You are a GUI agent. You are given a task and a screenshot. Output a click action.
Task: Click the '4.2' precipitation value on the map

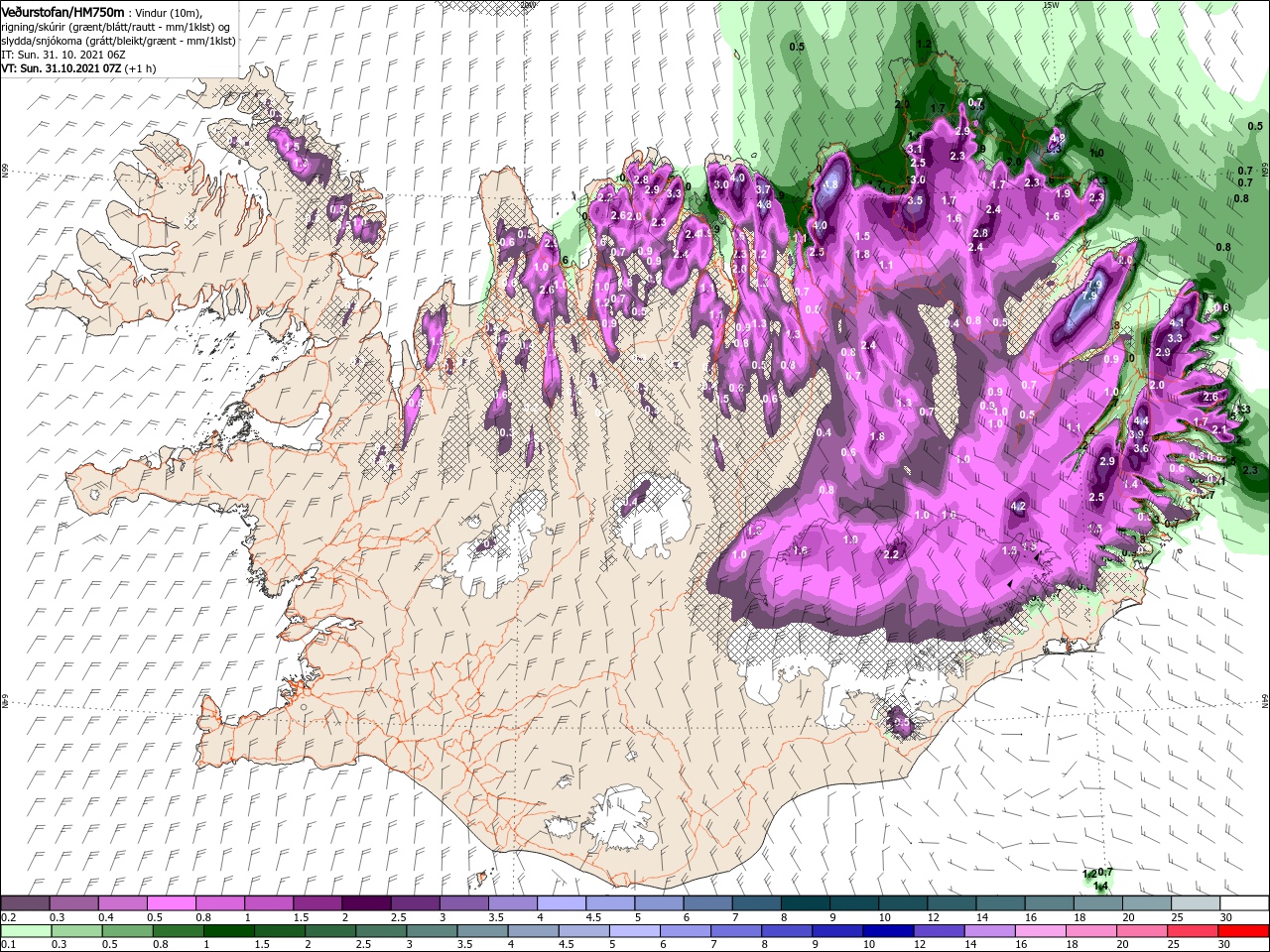click(x=1018, y=507)
